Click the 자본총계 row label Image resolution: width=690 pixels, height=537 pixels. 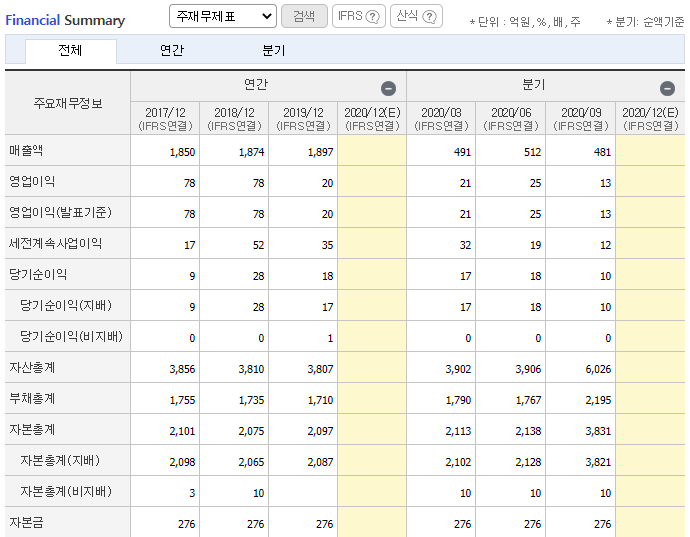pos(32,429)
